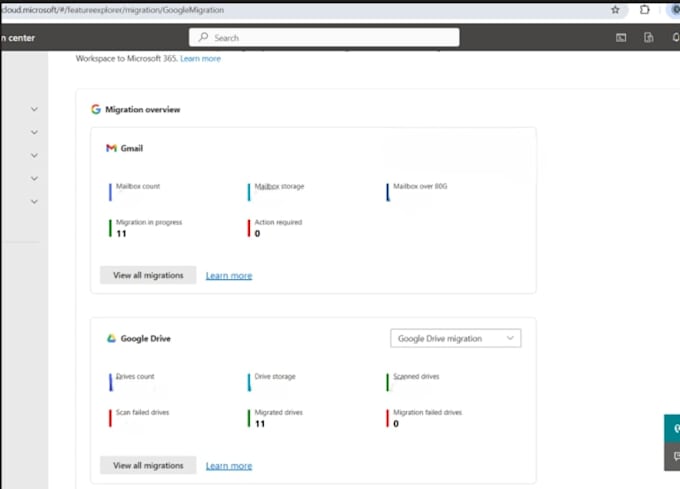Viewport: 680px width, 489px height.
Task: Click the 'Drives count' label
Action: pos(135,376)
